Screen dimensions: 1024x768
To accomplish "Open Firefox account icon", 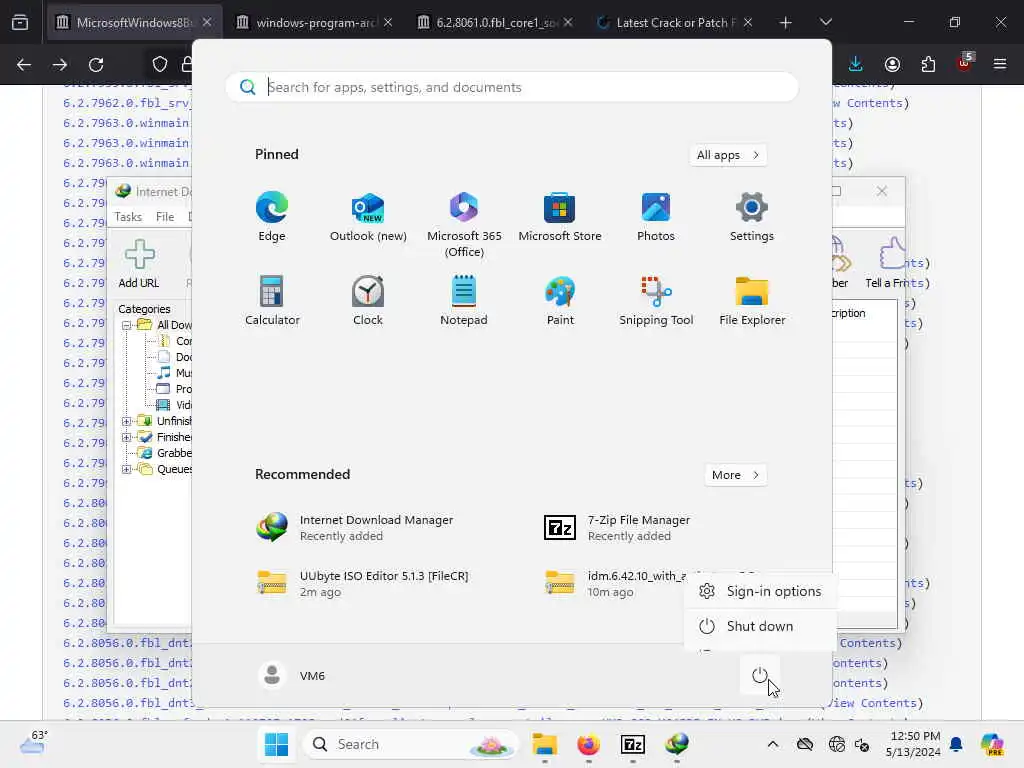I will (892, 64).
